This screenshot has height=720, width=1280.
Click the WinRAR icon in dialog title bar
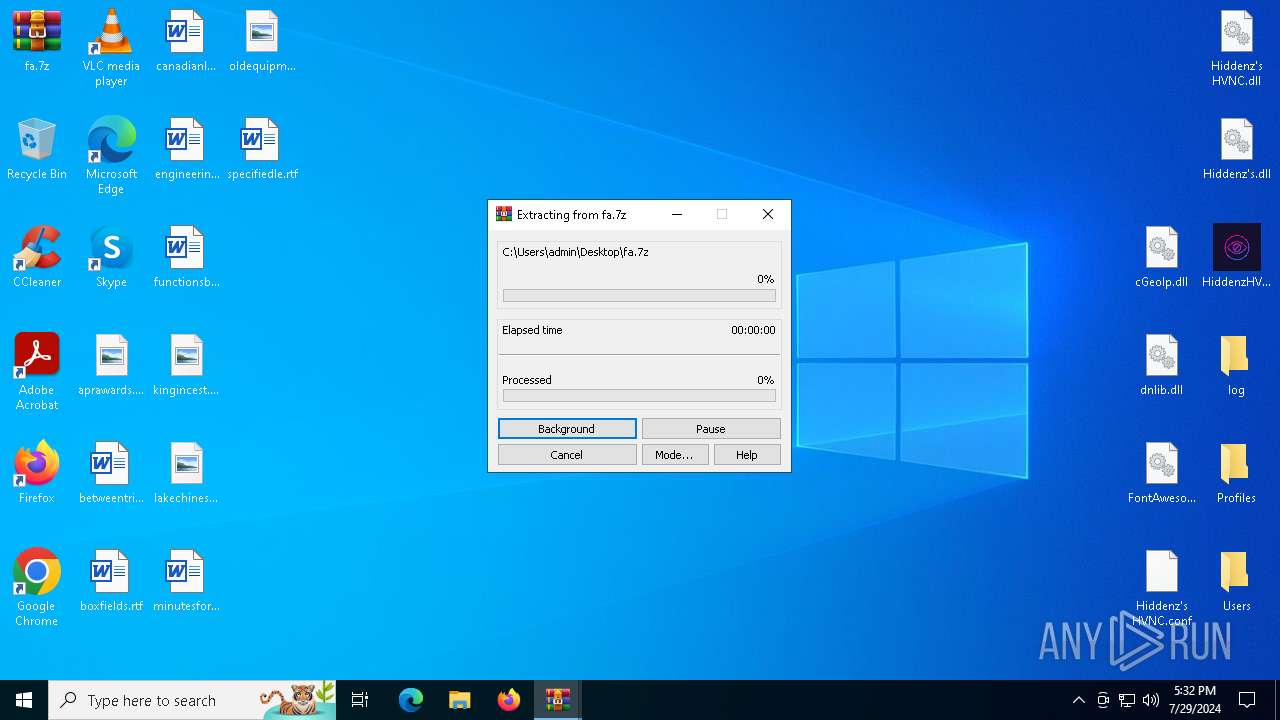coord(504,214)
